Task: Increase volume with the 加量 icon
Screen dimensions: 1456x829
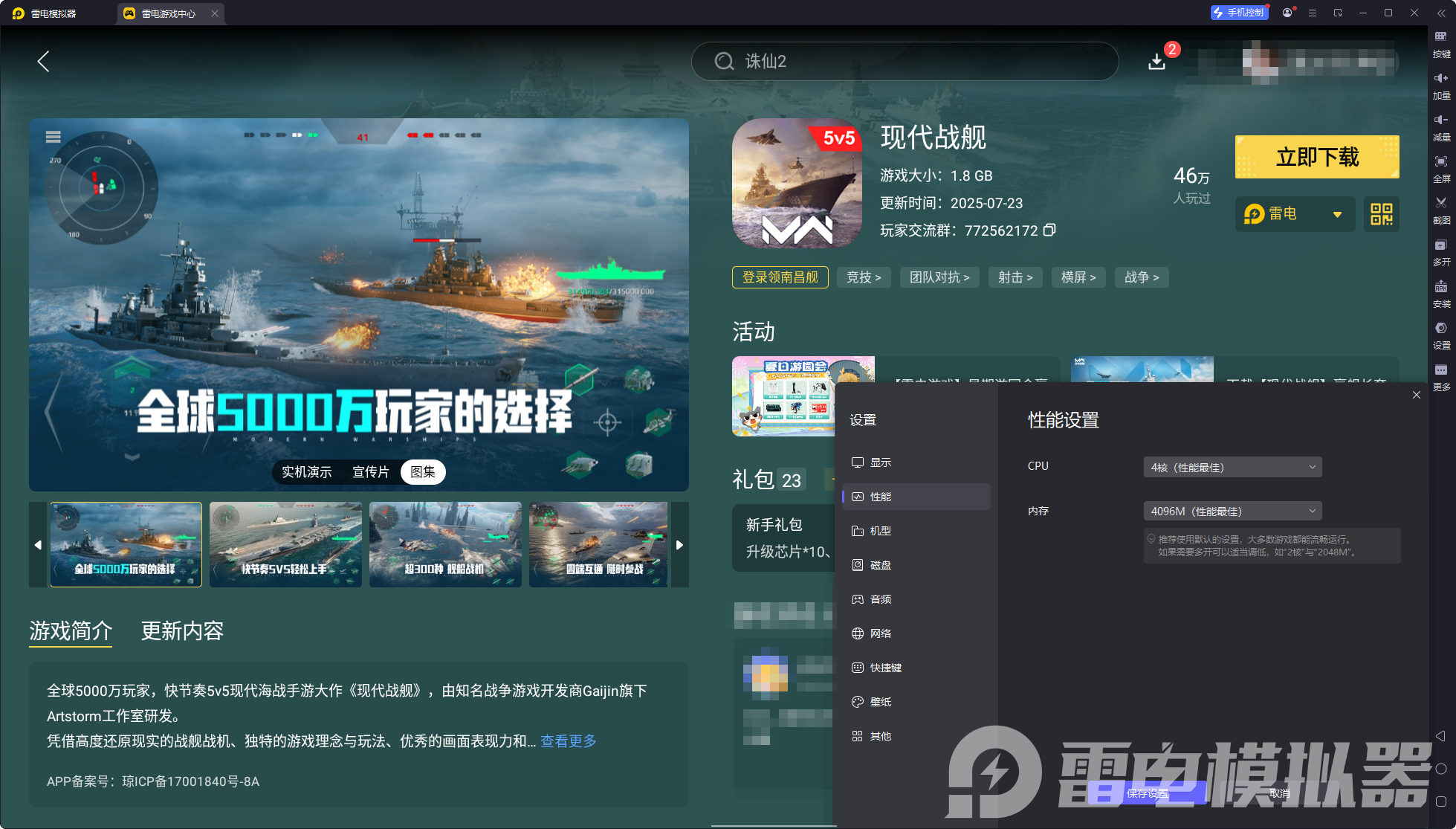Action: [1441, 86]
